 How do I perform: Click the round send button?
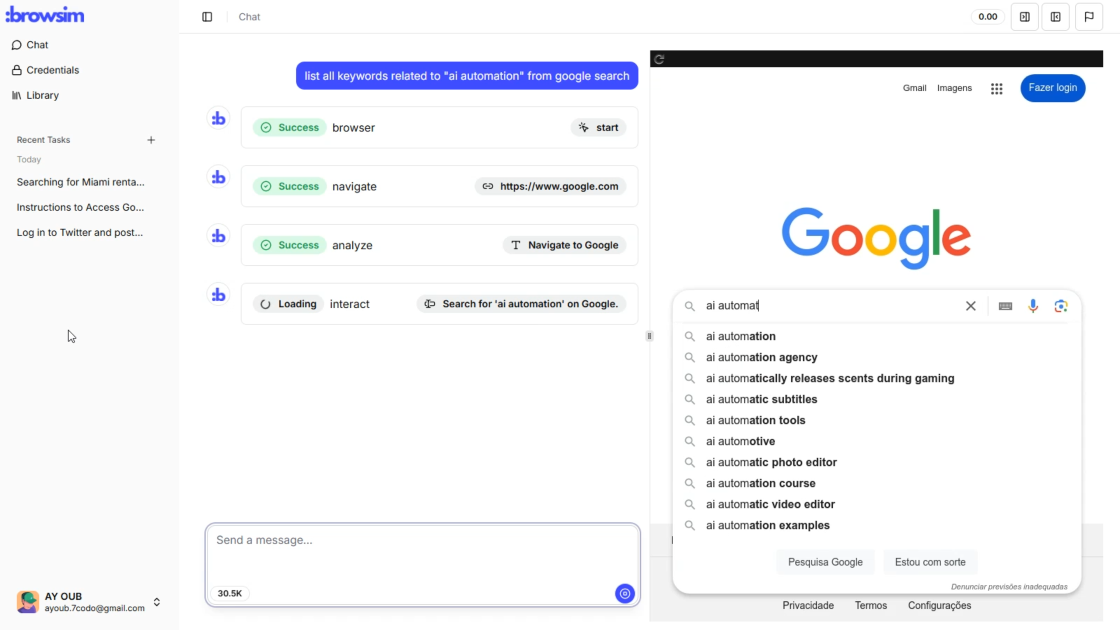click(625, 594)
